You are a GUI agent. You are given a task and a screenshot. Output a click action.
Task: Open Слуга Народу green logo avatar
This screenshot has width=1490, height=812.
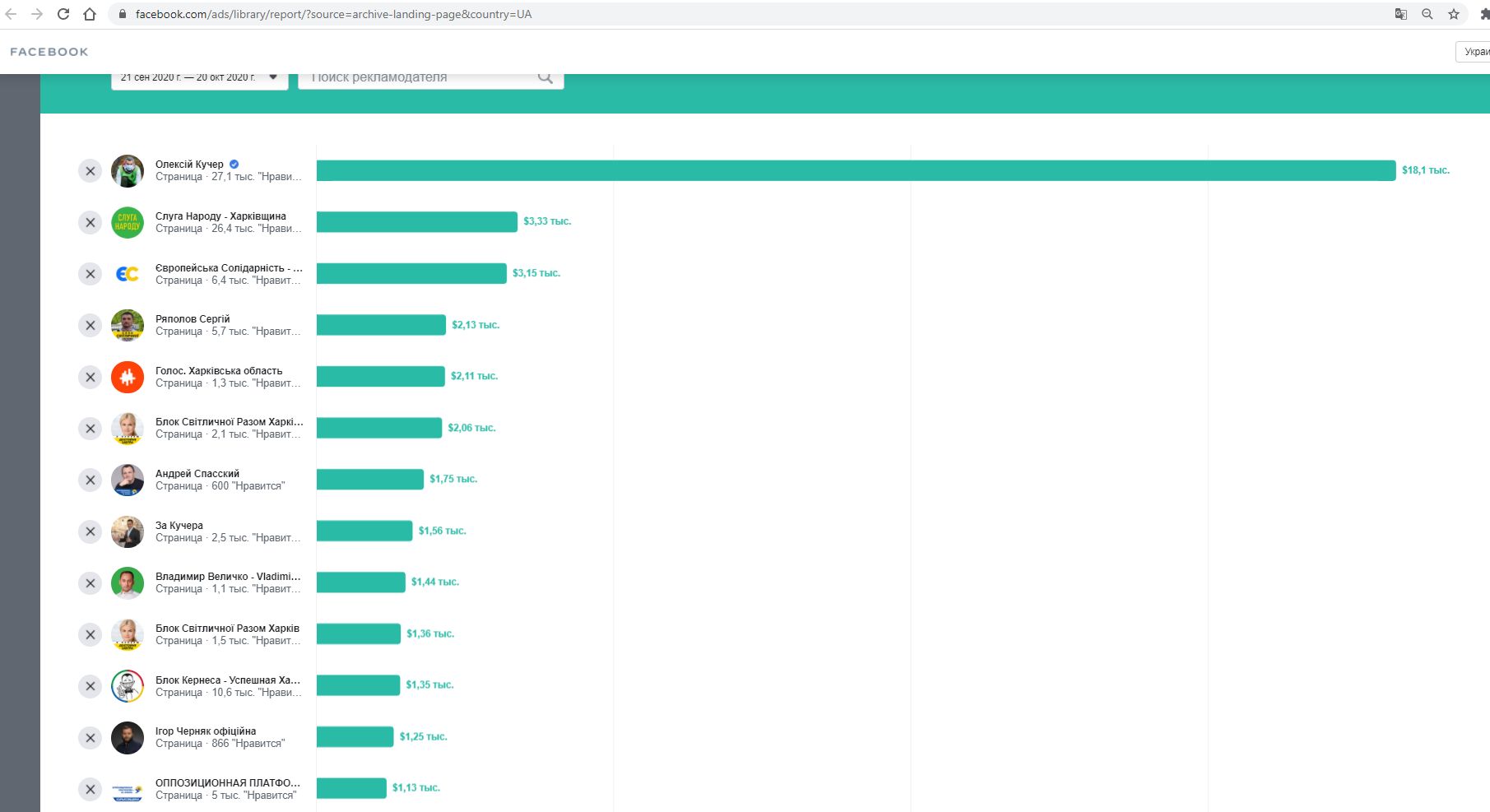tap(128, 223)
